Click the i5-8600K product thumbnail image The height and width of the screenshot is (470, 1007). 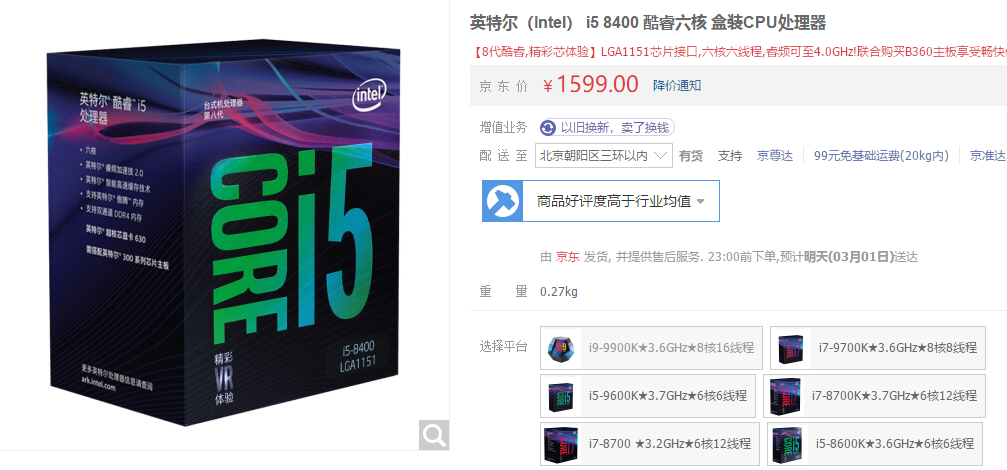pyautogui.click(x=788, y=444)
